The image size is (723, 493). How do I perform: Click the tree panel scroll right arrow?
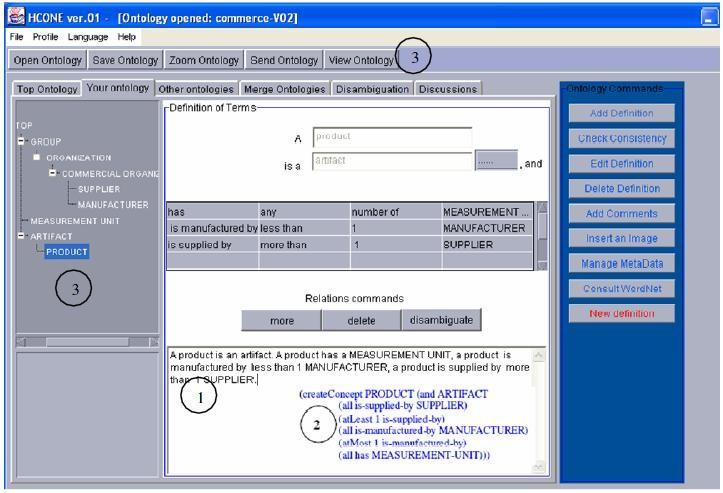(154, 342)
